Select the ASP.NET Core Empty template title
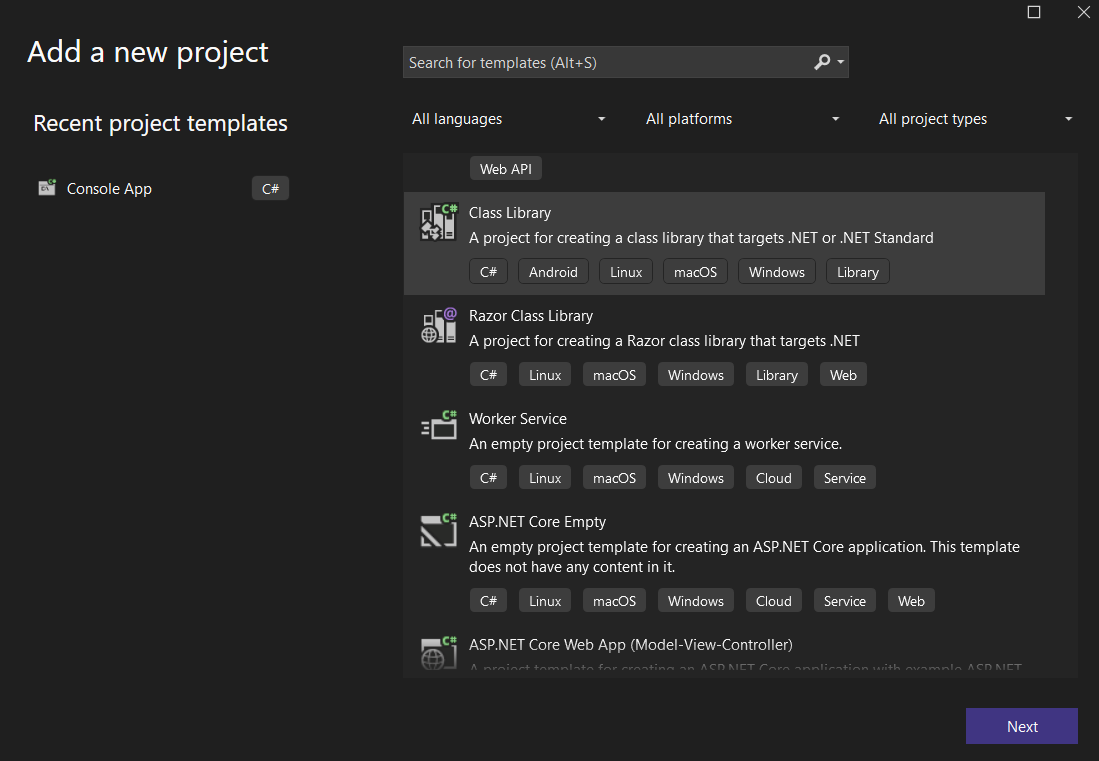 tap(537, 522)
